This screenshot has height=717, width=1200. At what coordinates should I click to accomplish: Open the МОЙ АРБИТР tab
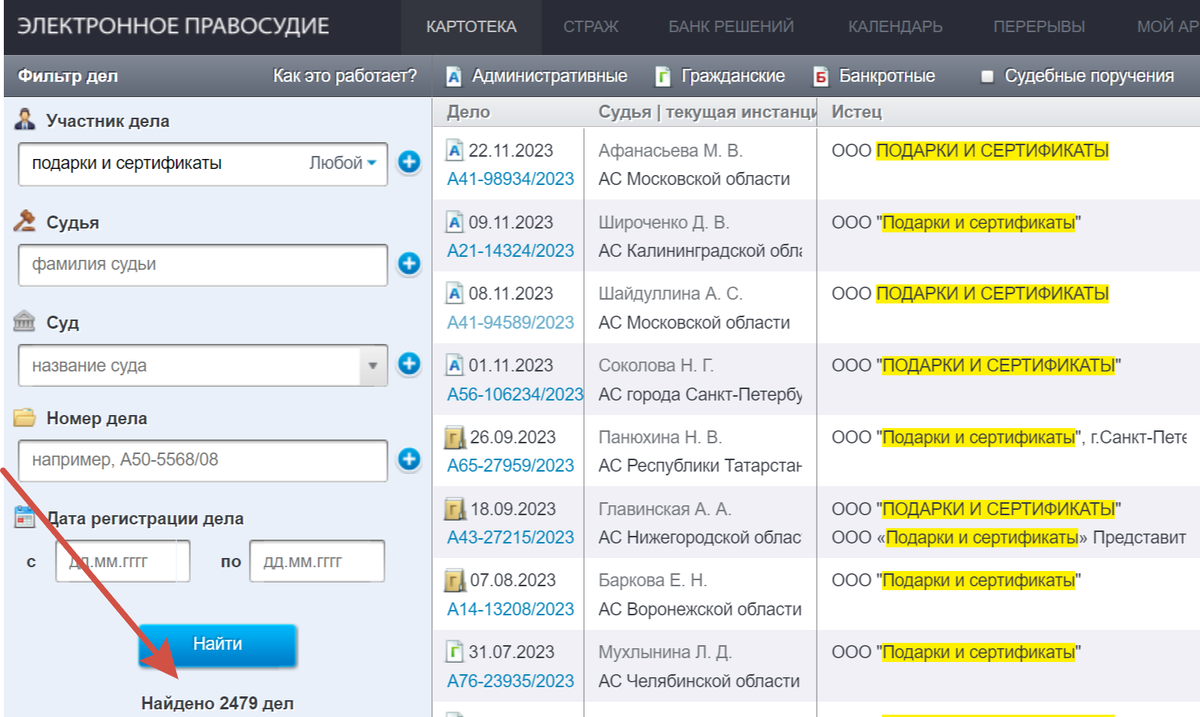pos(1166,27)
